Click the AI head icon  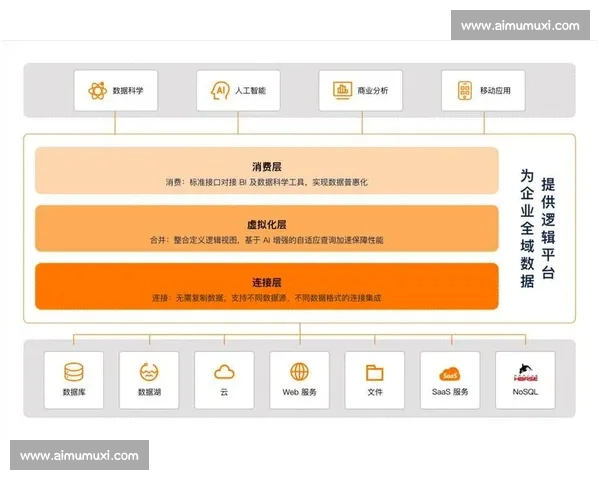click(x=220, y=91)
